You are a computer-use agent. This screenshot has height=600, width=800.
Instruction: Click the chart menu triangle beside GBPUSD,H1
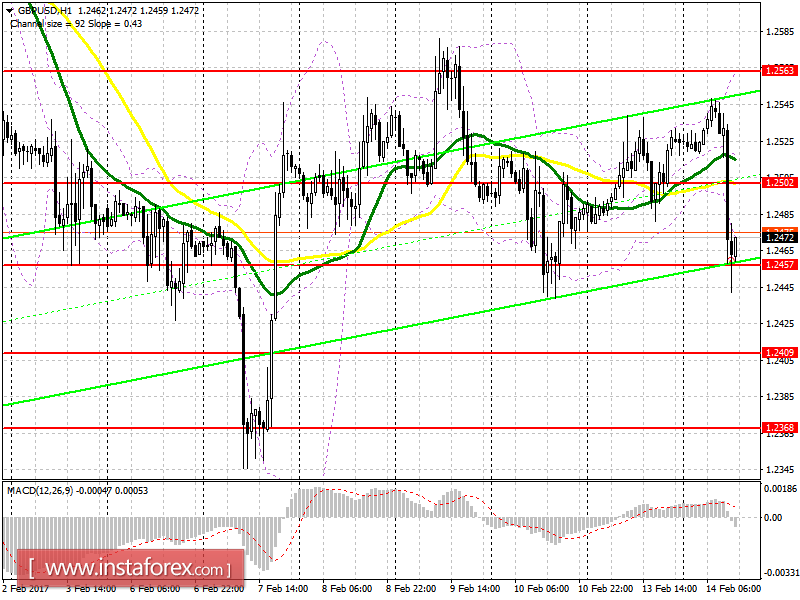pos(9,10)
